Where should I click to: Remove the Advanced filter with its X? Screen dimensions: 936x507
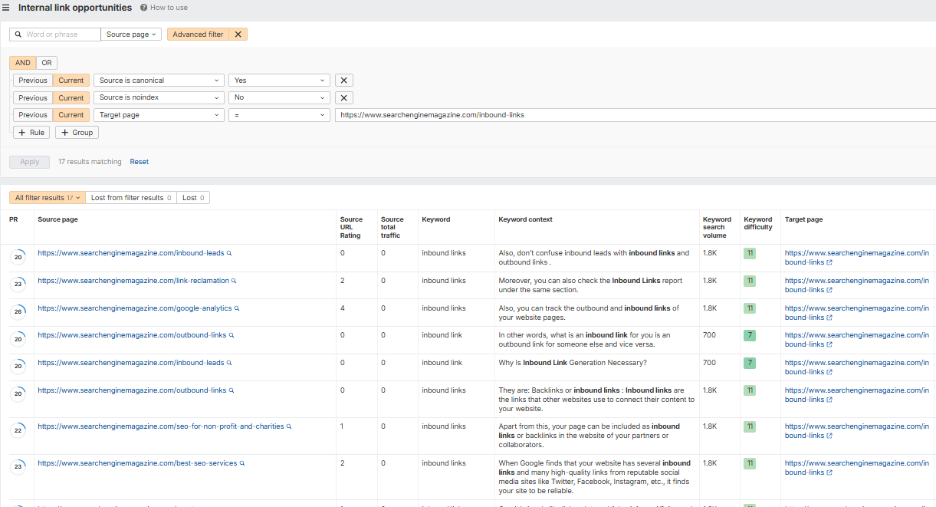pyautogui.click(x=237, y=34)
